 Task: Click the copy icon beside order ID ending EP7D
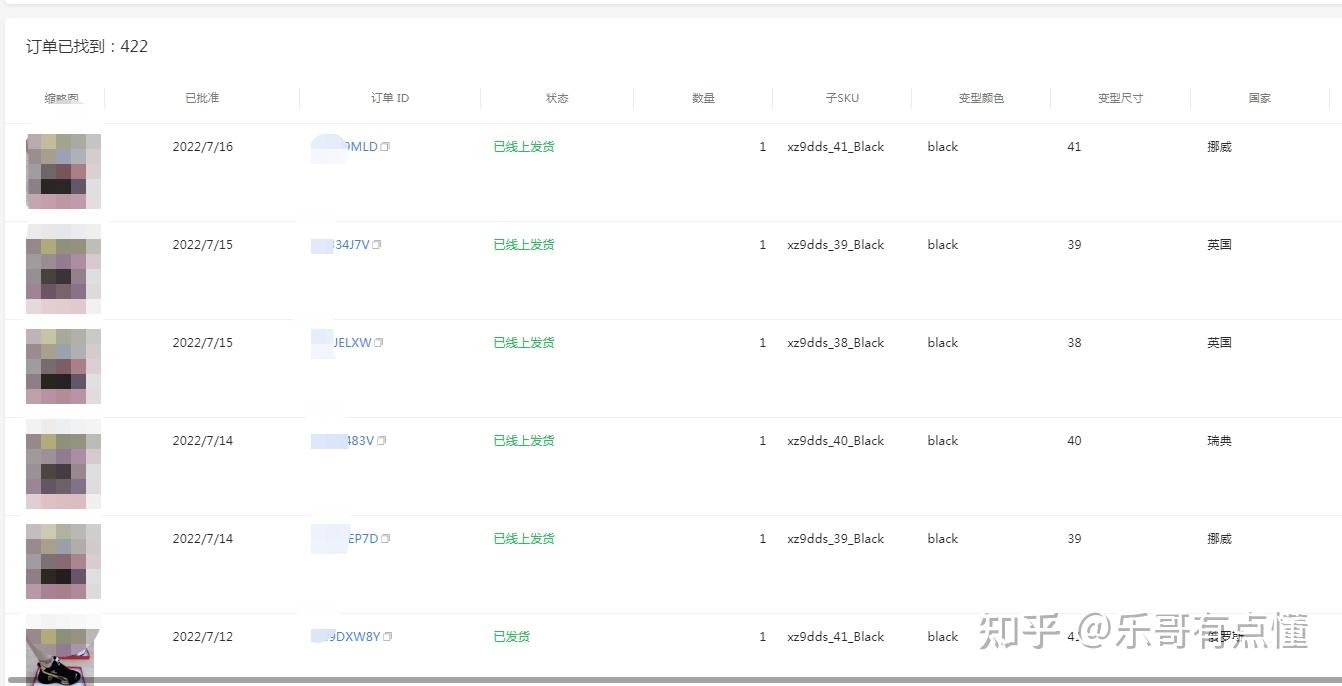pos(386,538)
